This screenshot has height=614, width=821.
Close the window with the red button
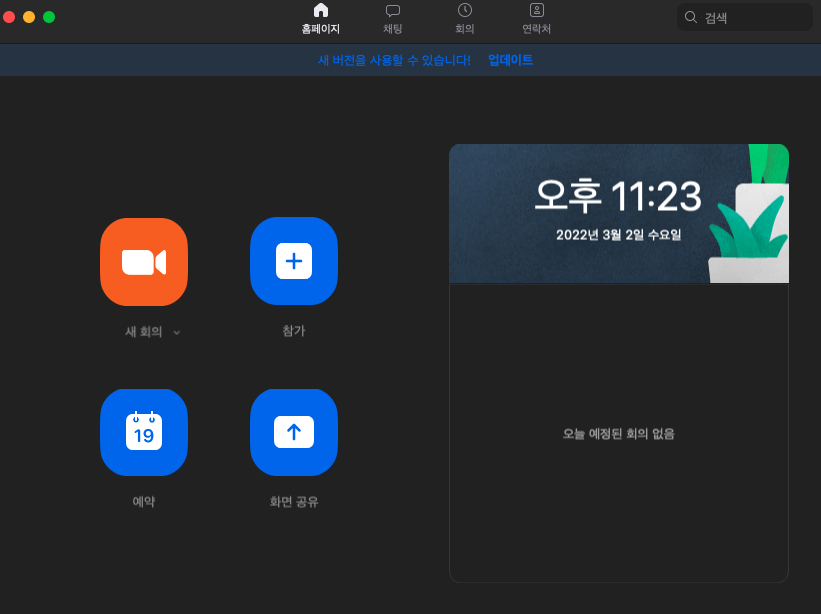pyautogui.click(x=9, y=17)
